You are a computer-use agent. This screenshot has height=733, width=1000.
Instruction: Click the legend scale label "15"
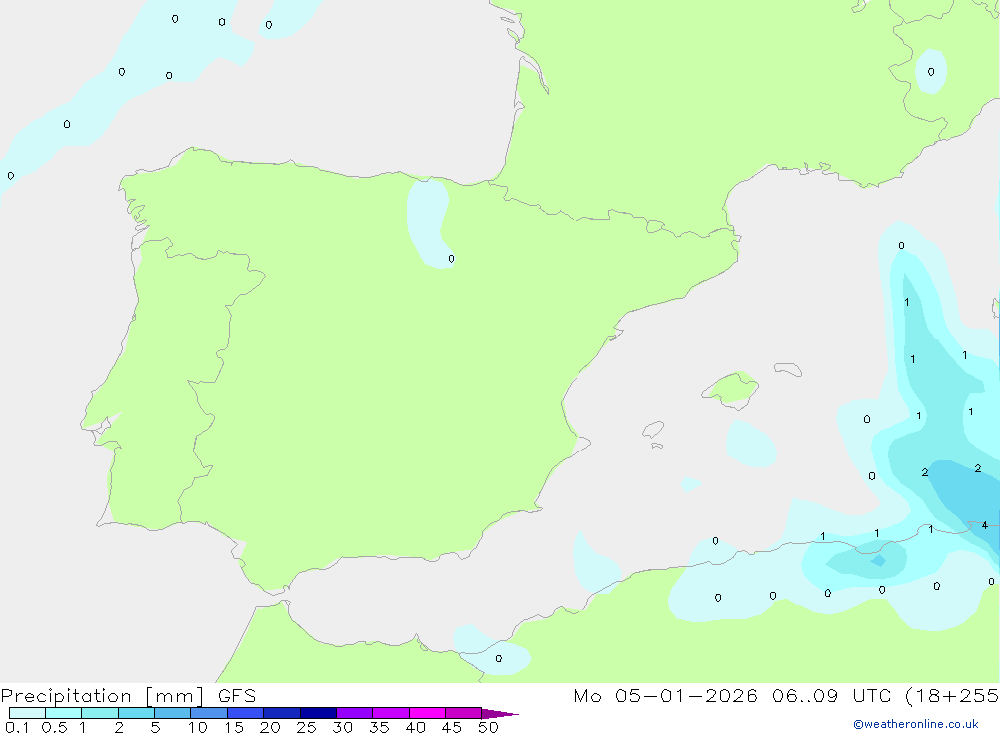pyautogui.click(x=234, y=727)
